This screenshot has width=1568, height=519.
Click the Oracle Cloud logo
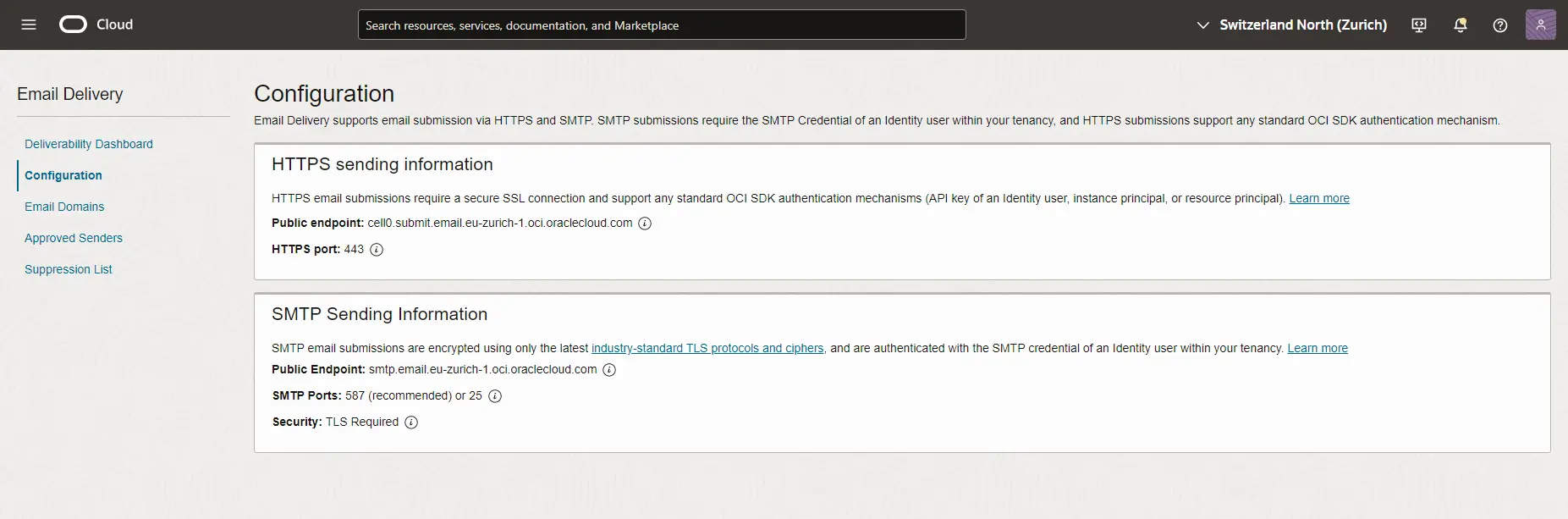tap(96, 25)
